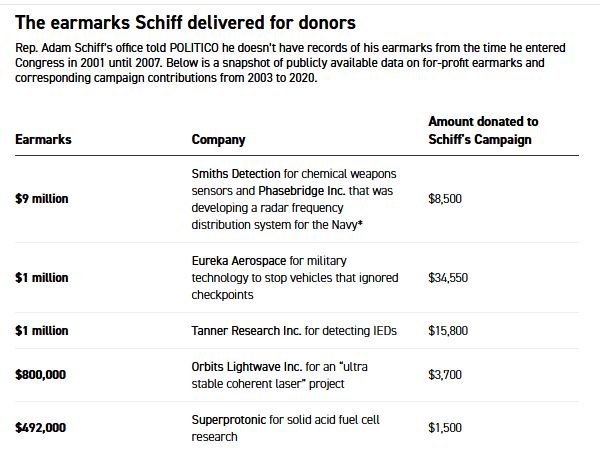Viewport: 600px width, 465px height.
Task: Select the $1,500 donation amount
Action: (445, 428)
